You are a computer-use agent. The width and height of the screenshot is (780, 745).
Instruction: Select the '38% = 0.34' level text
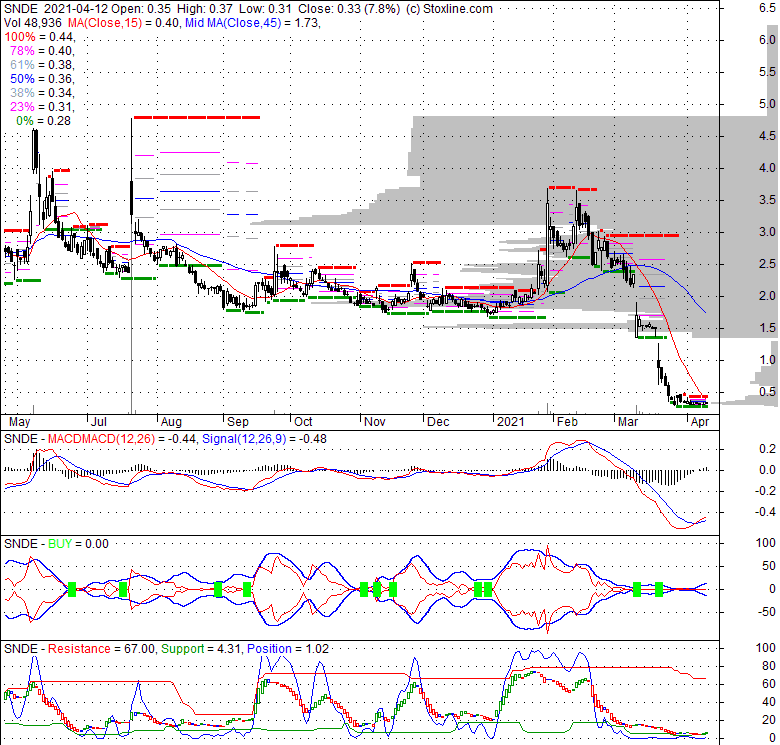(x=42, y=93)
